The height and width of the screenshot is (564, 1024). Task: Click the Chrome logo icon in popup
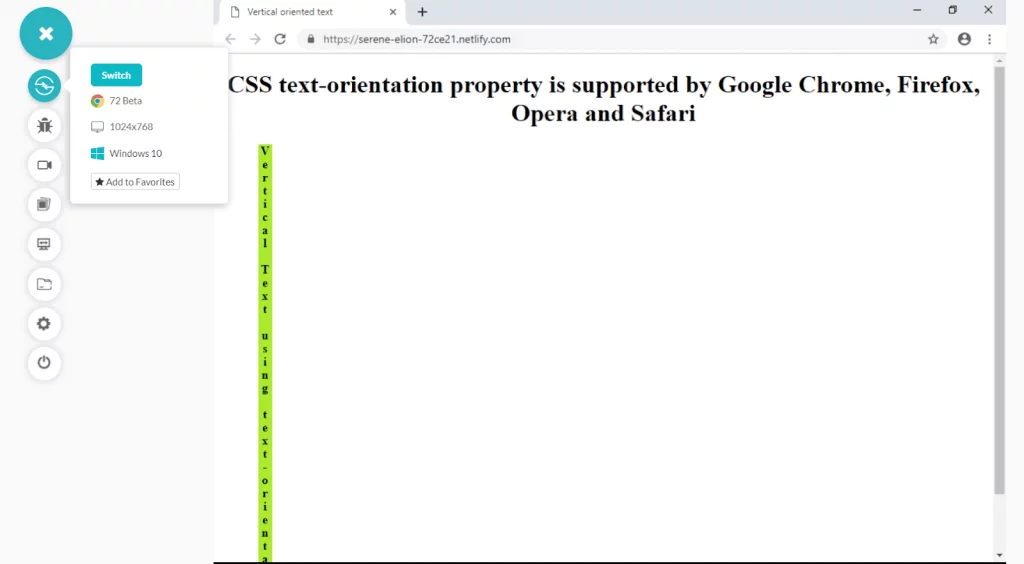(x=97, y=101)
